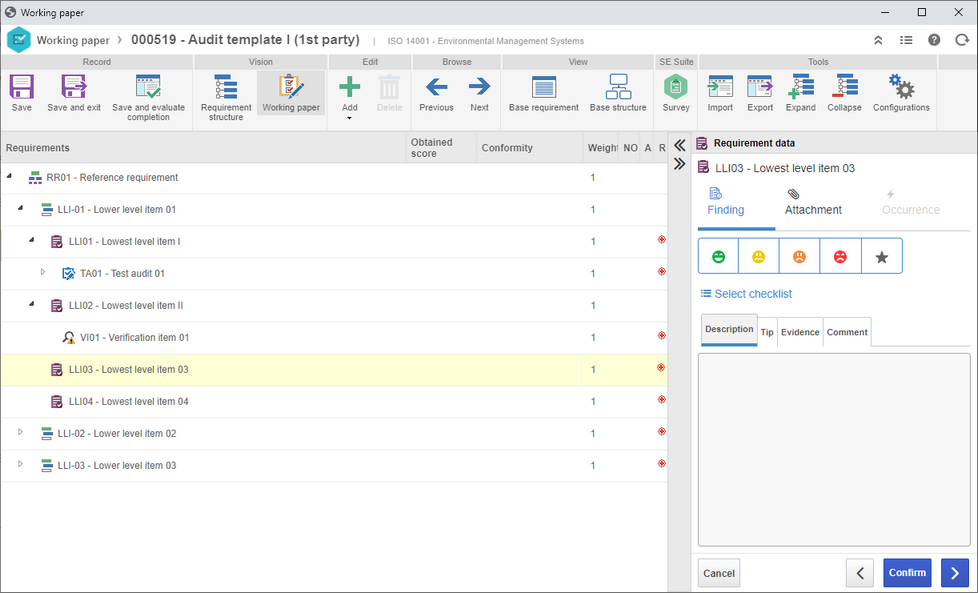Expand LLI-03 Lower level item 03
The height and width of the screenshot is (593, 978).
[x=21, y=465]
